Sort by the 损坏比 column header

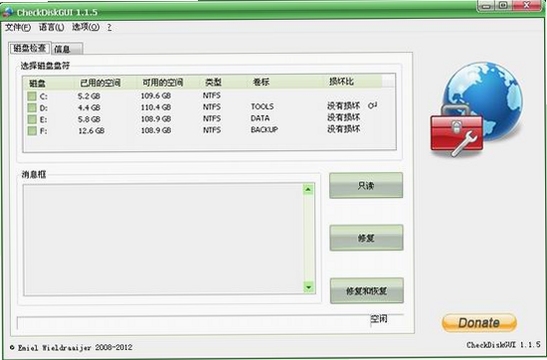(x=352, y=82)
